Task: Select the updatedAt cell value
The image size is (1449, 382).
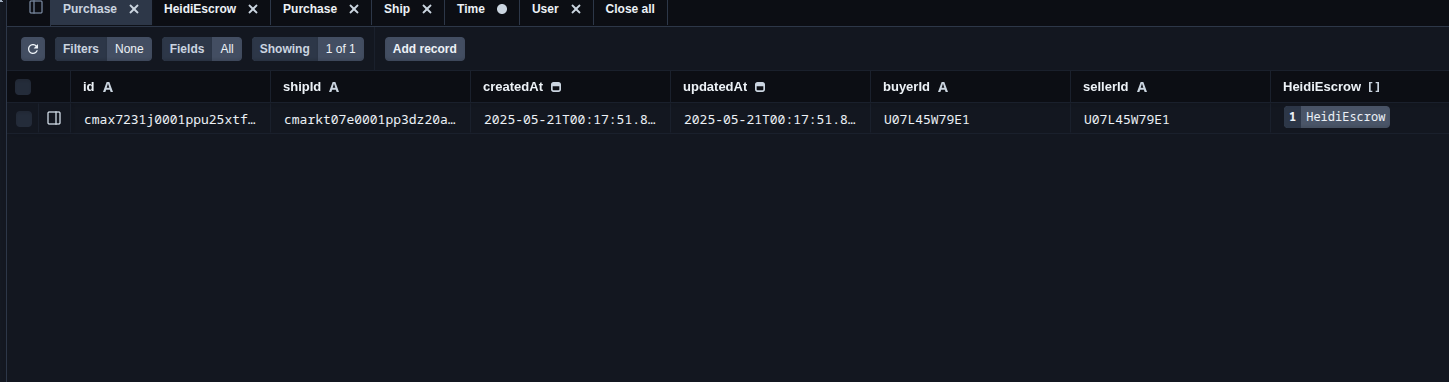Action: coord(770,119)
